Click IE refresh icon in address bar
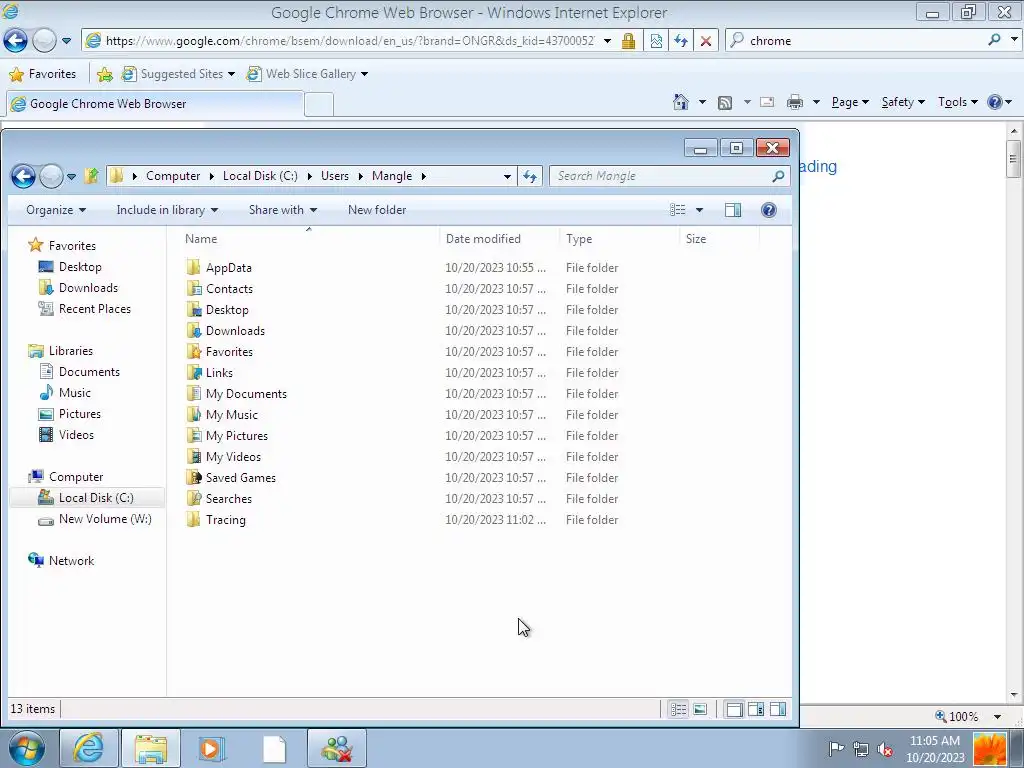Screen dimensions: 1024x768 (x=680, y=41)
